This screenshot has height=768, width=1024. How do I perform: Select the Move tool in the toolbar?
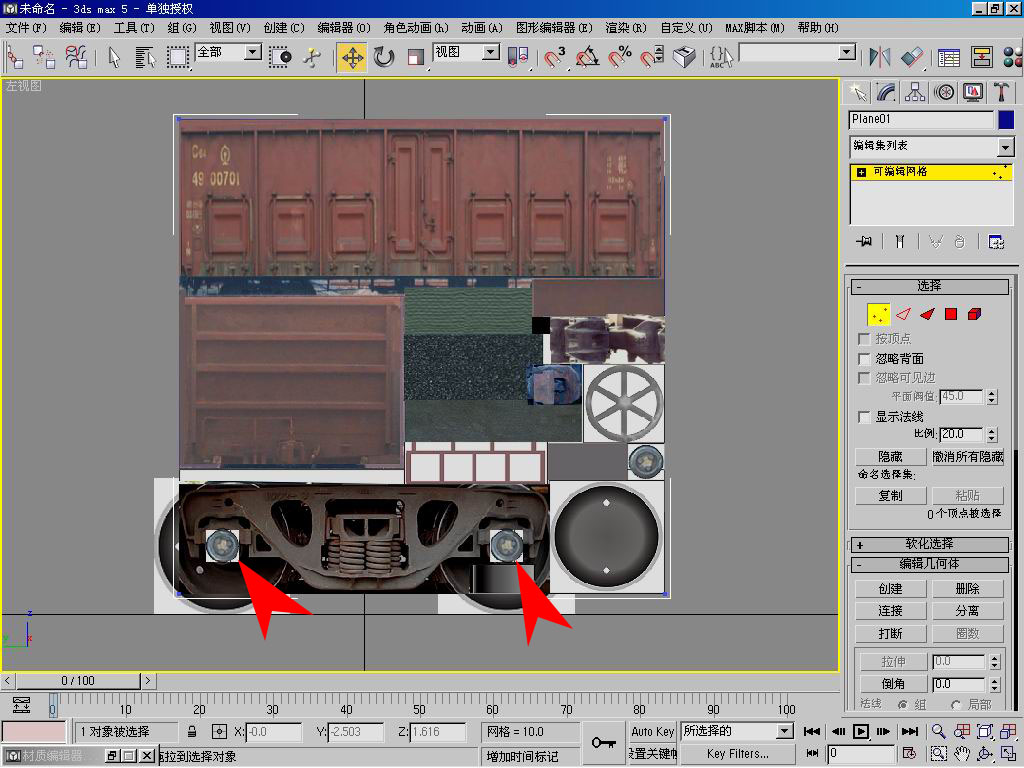click(x=352, y=57)
